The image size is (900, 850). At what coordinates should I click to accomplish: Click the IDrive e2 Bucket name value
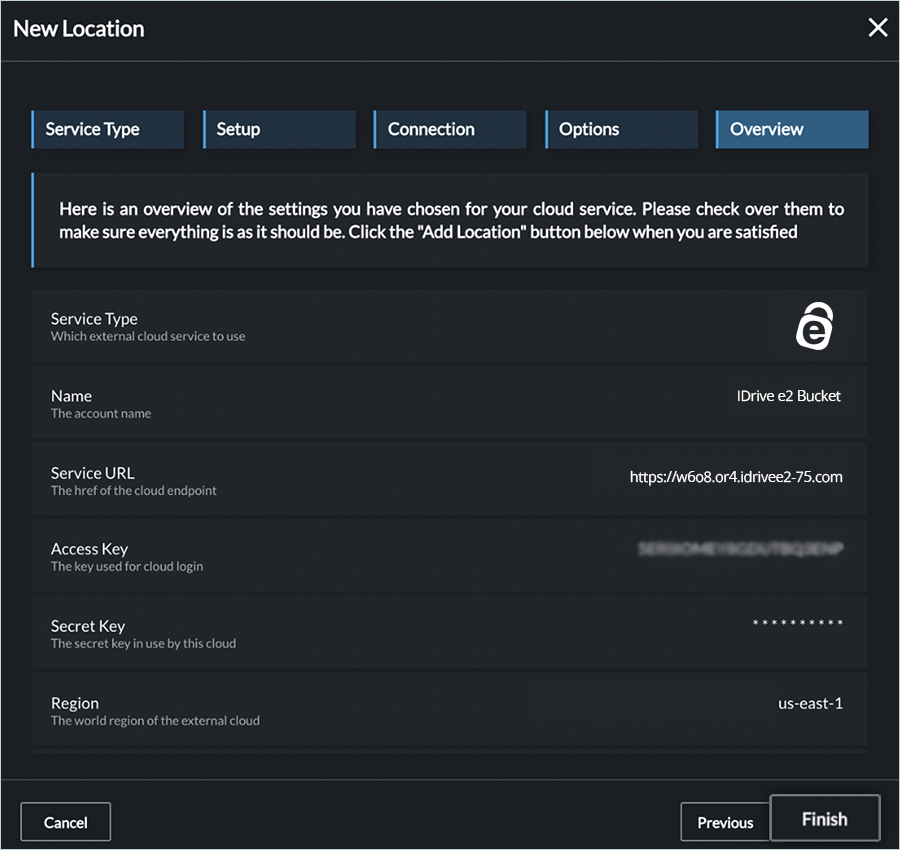point(788,396)
